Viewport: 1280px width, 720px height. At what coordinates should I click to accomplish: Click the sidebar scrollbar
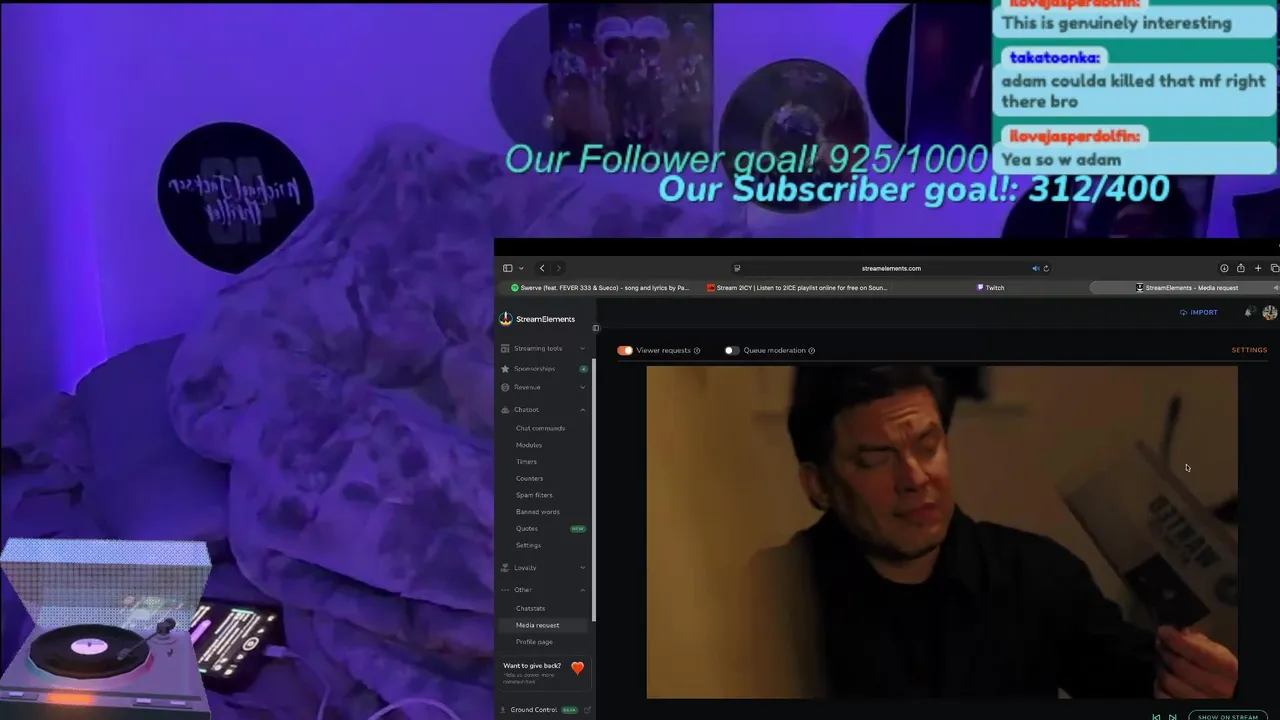pyautogui.click(x=594, y=490)
